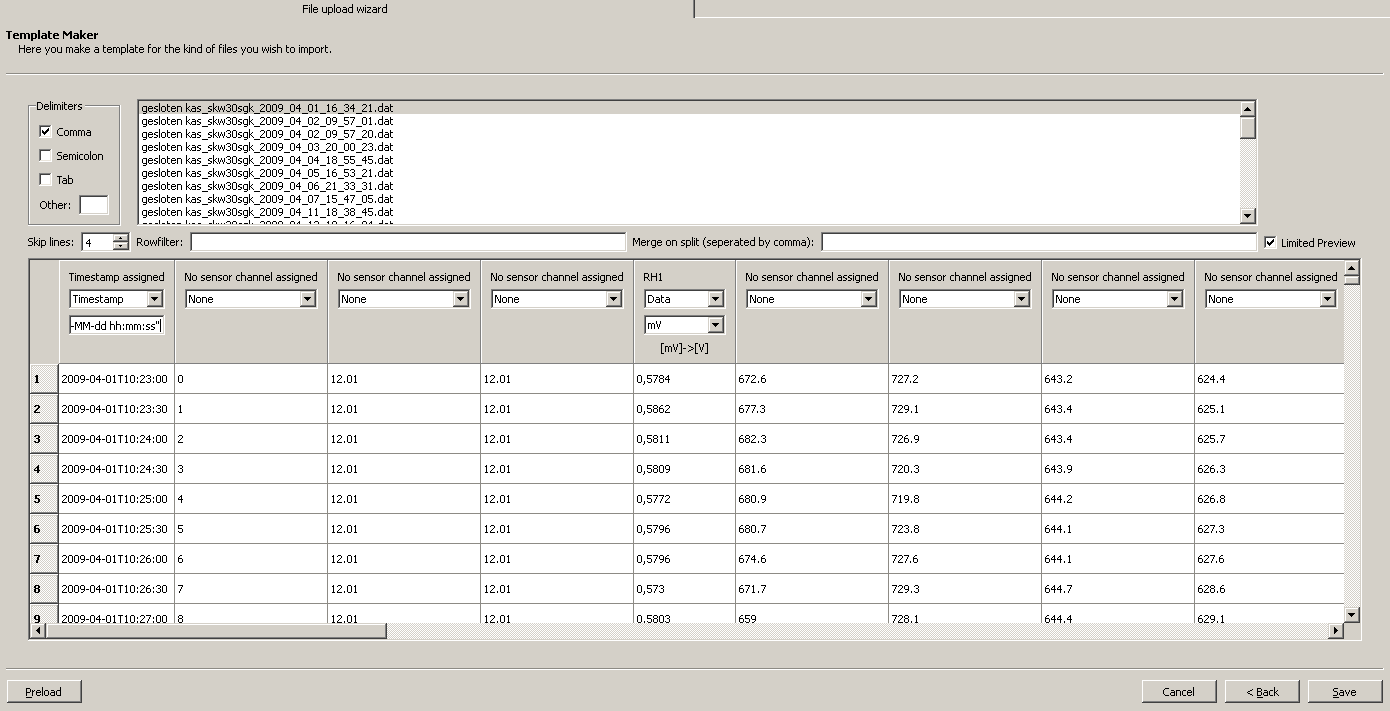Click file list scrollbar down arrow
The height and width of the screenshot is (711, 1390).
click(x=1247, y=215)
